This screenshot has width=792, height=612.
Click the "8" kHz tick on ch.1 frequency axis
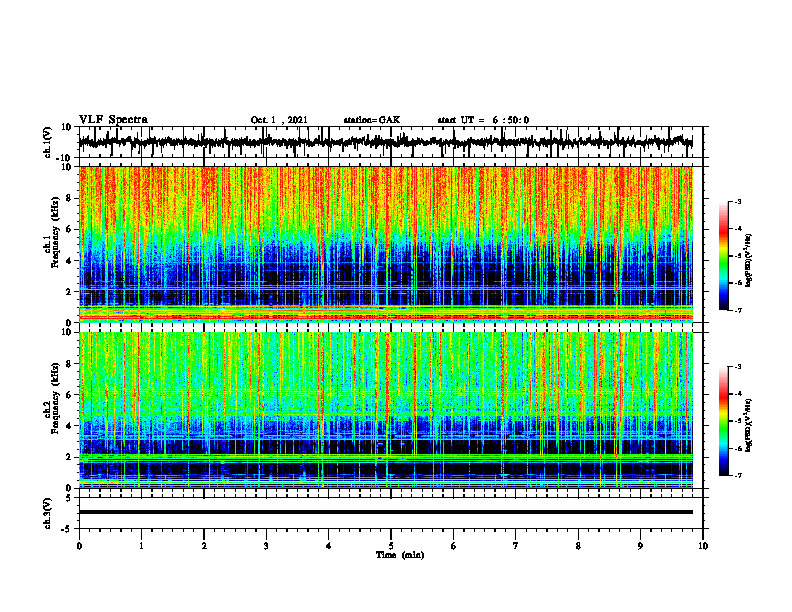tap(70, 198)
